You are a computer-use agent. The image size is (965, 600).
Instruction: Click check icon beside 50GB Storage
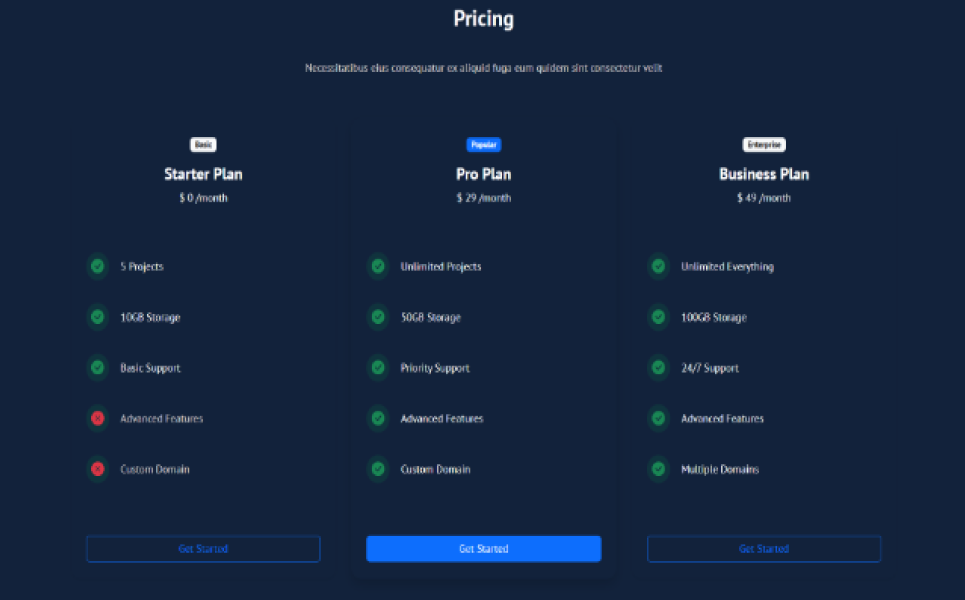click(x=378, y=317)
